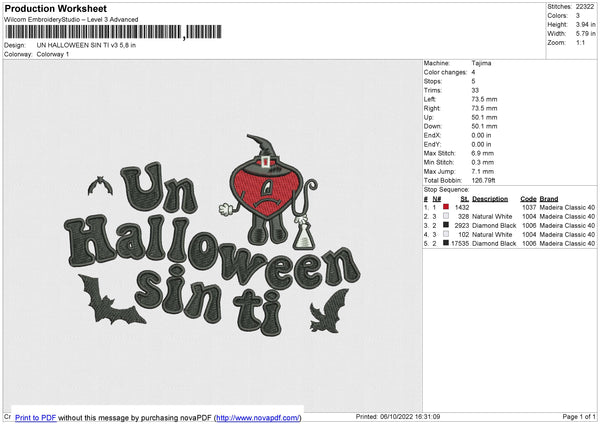The width and height of the screenshot is (600, 424).
Task: Click the 'Code' column header
Action: 528,199
